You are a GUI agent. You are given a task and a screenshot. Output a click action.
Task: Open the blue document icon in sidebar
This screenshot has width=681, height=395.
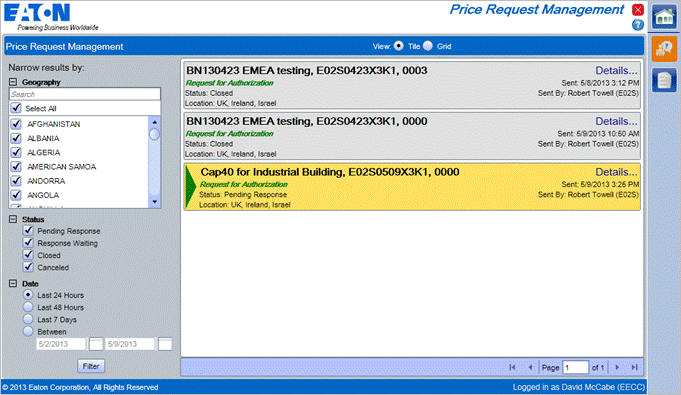tap(664, 80)
